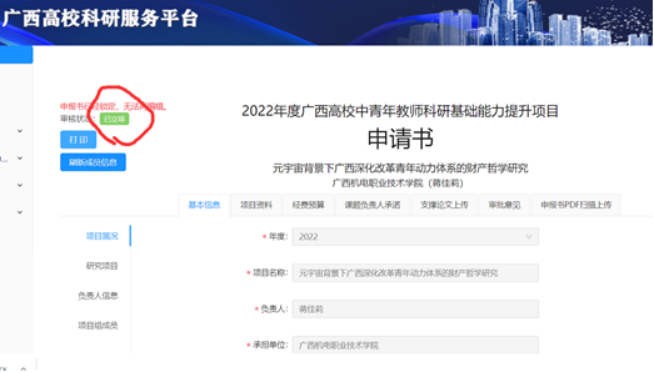Open the 项目资料 tab
Image resolution: width=654 pixels, height=373 pixels.
point(256,205)
